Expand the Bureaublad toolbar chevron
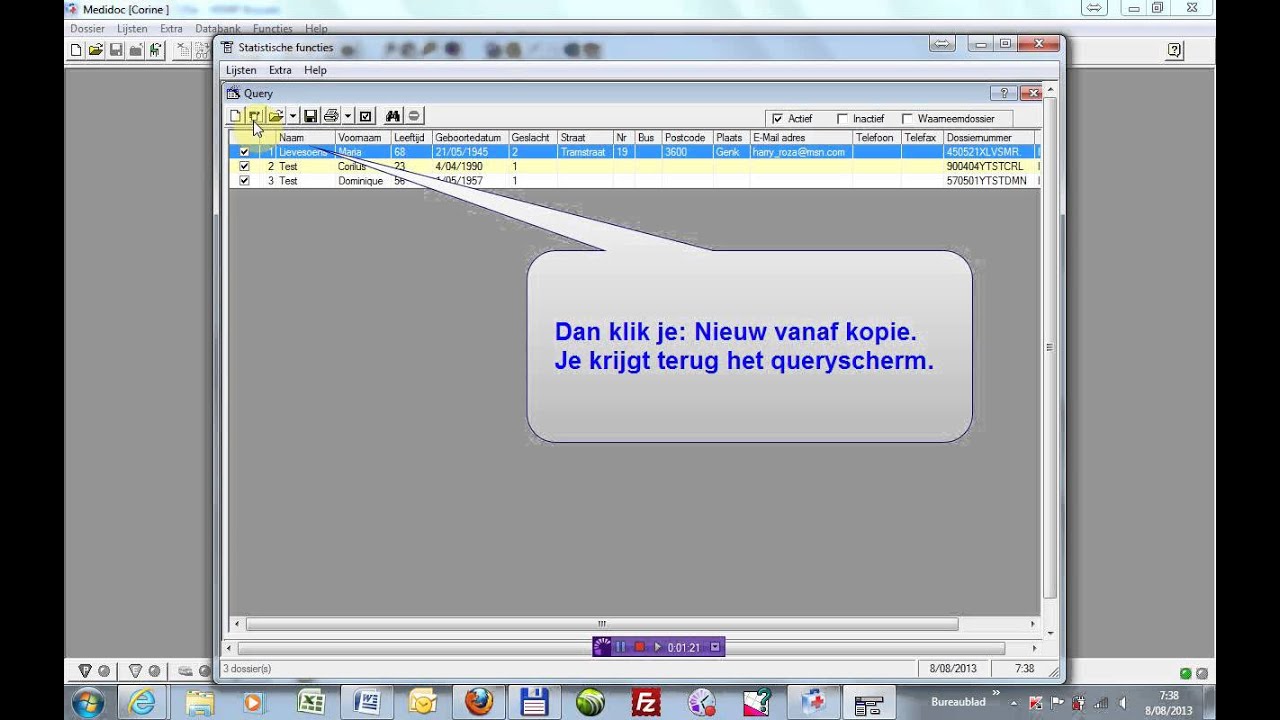 click(x=996, y=692)
